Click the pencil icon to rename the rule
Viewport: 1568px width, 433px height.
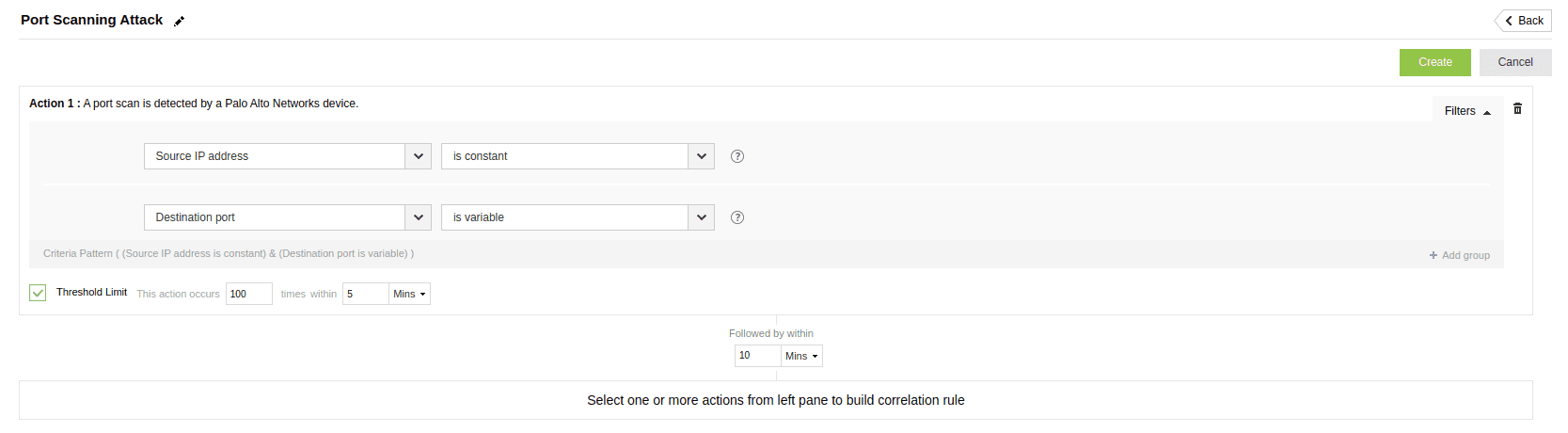point(179,21)
